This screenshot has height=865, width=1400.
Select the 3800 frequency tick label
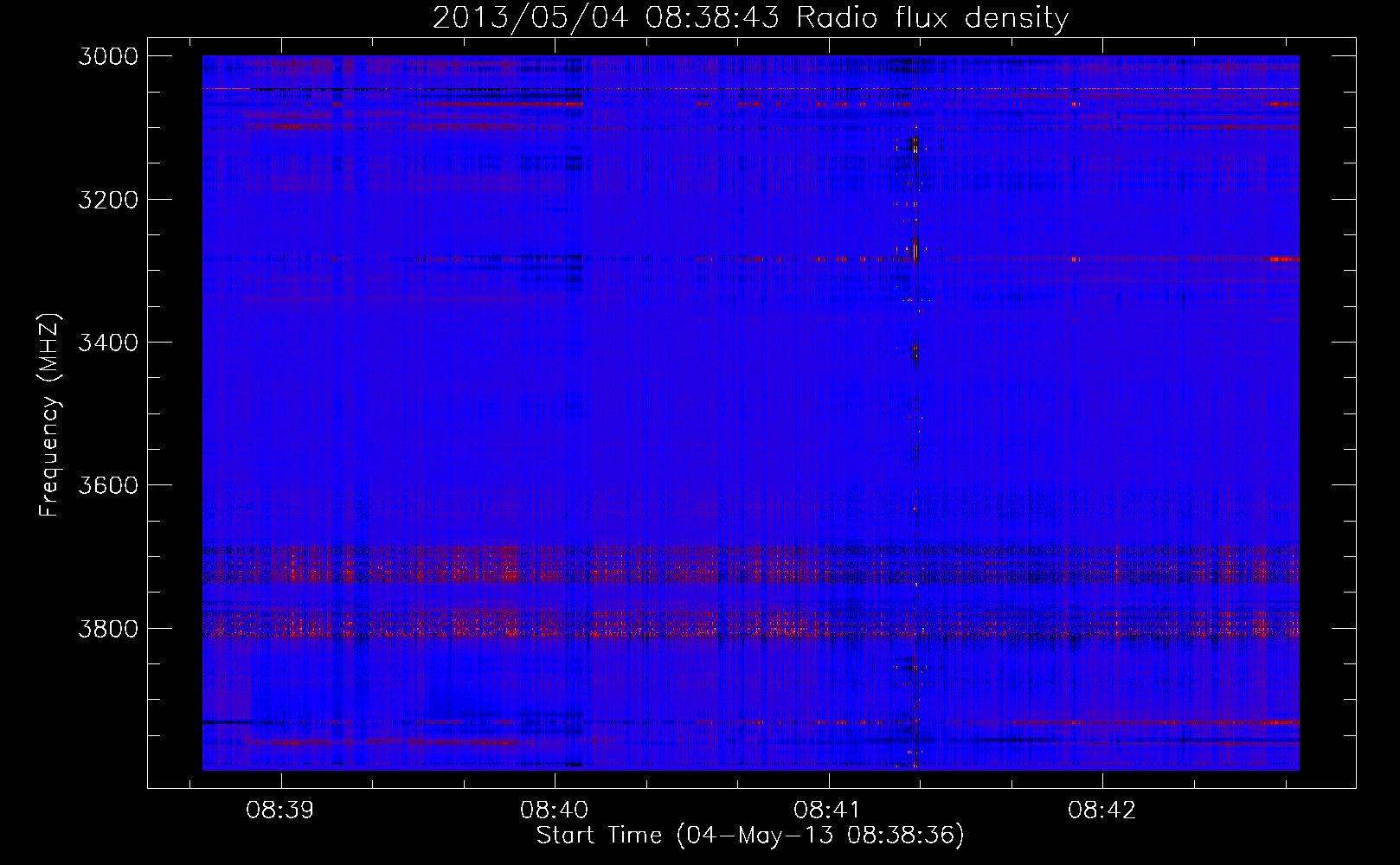pyautogui.click(x=108, y=628)
